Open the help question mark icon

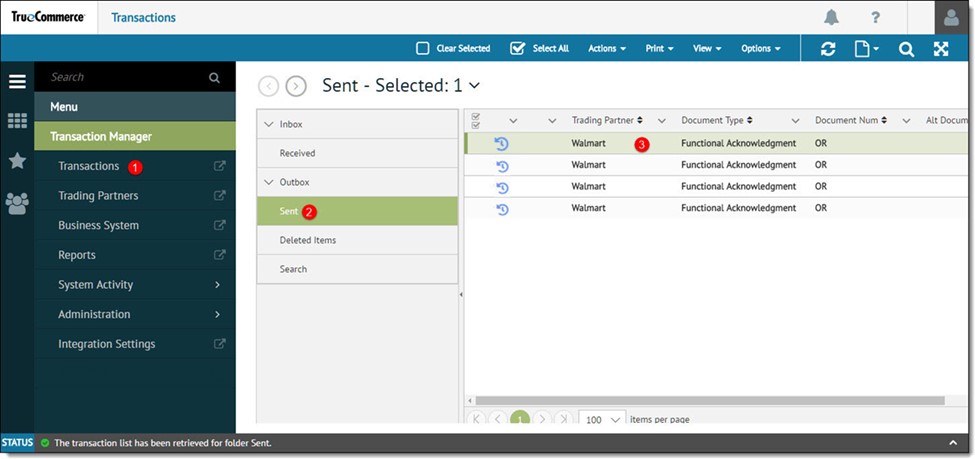875,17
